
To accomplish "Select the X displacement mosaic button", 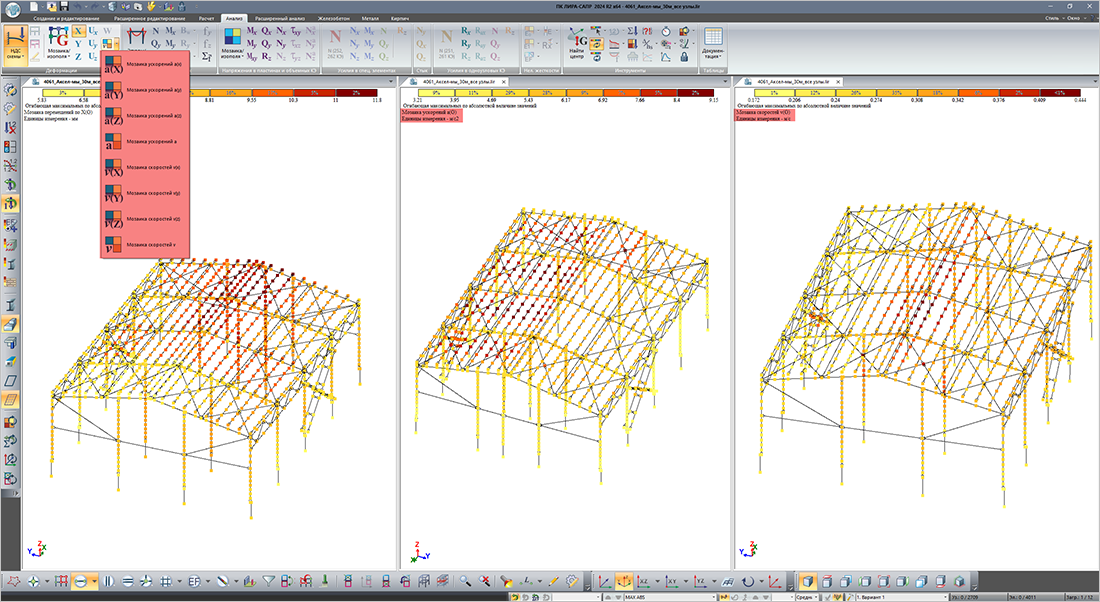I will [x=79, y=32].
